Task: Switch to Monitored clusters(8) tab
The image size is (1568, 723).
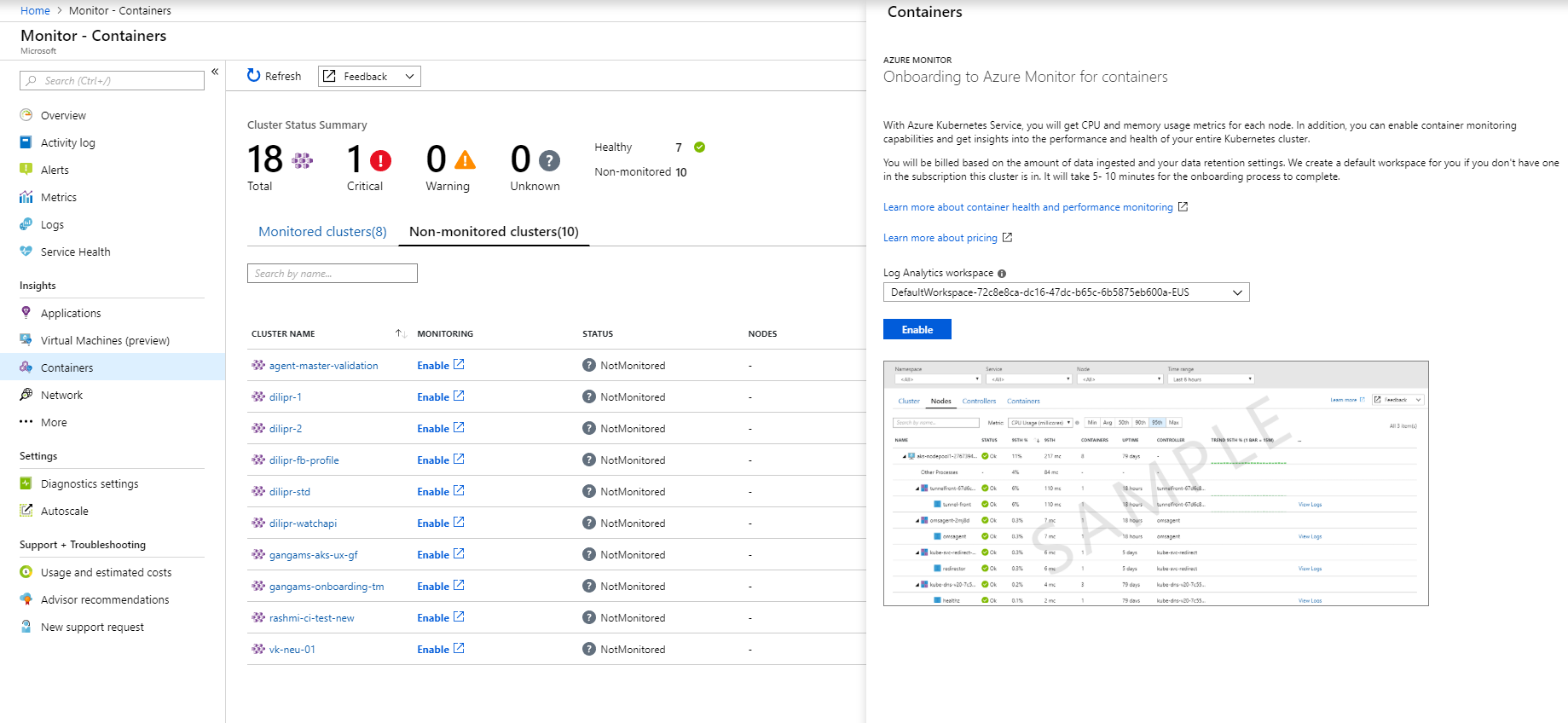Action: pyautogui.click(x=322, y=232)
